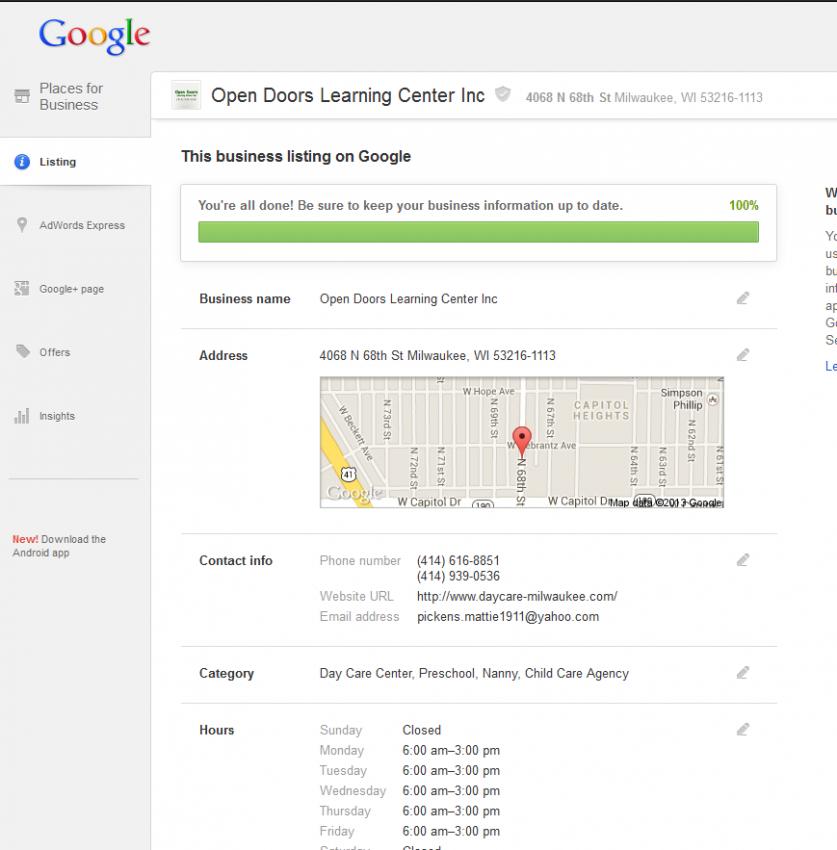
Task: Click the Insights bar chart icon
Action: (x=22, y=416)
